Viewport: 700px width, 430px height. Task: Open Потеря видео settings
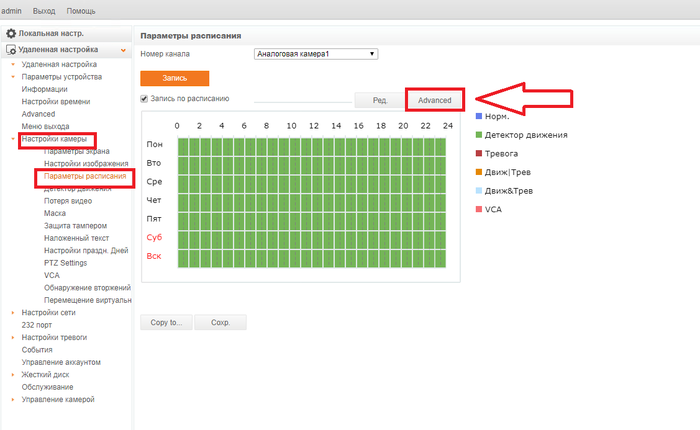coord(68,201)
